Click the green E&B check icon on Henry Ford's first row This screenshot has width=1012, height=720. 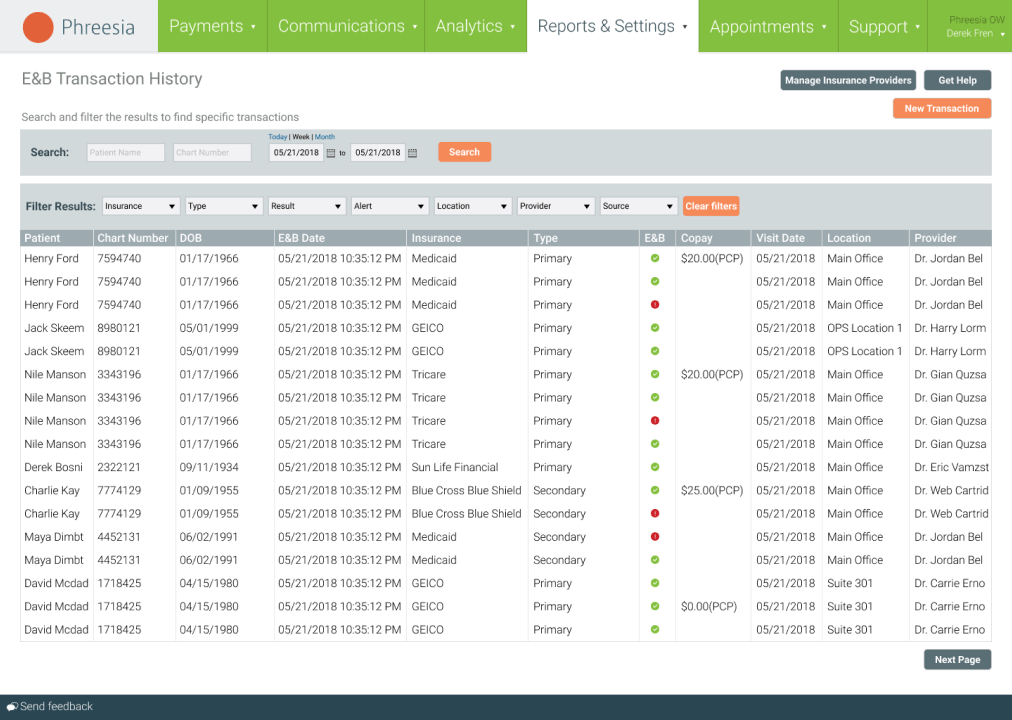click(655, 258)
